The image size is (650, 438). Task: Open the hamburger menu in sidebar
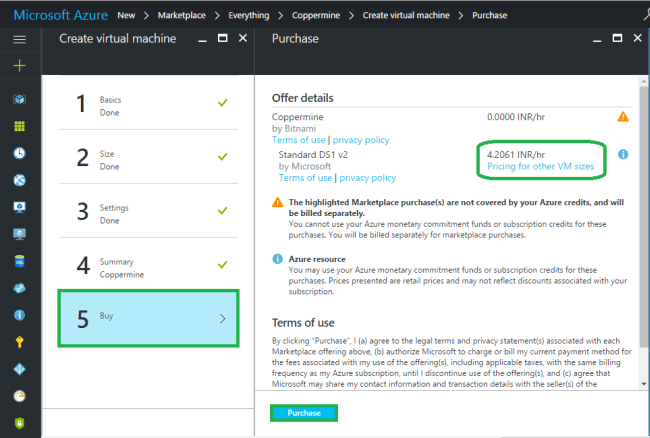20,39
